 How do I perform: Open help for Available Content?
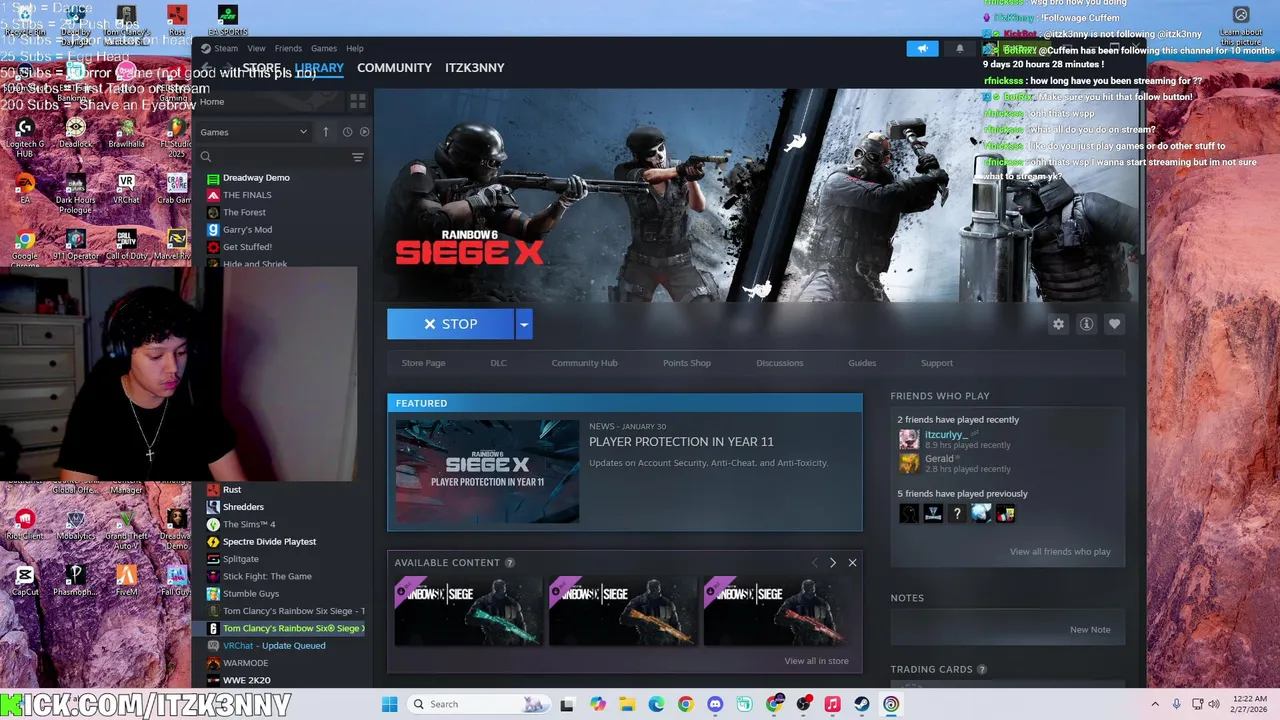click(x=509, y=563)
